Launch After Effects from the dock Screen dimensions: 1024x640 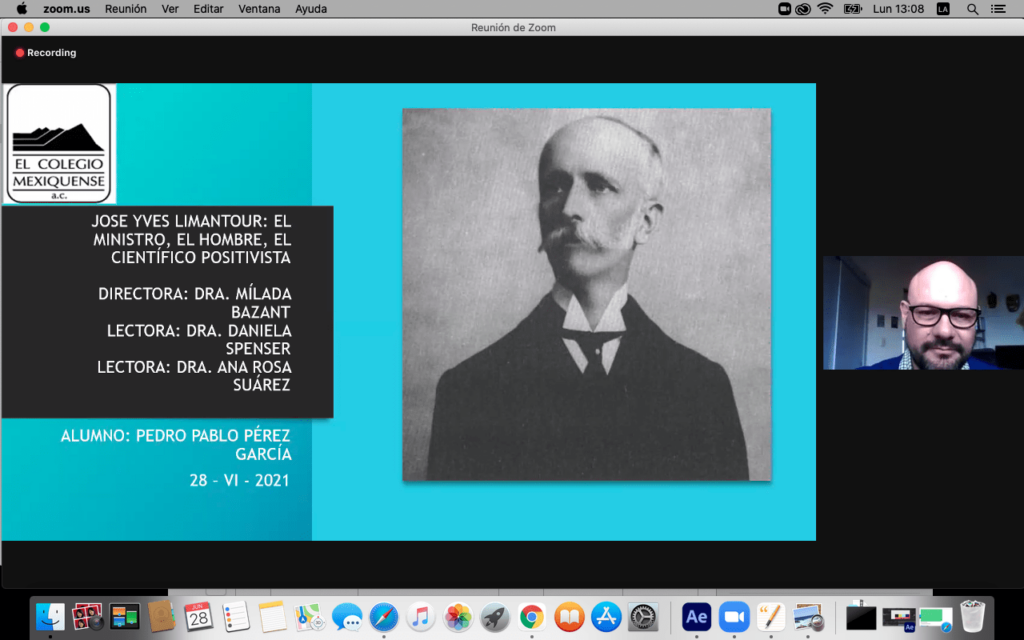click(x=696, y=616)
